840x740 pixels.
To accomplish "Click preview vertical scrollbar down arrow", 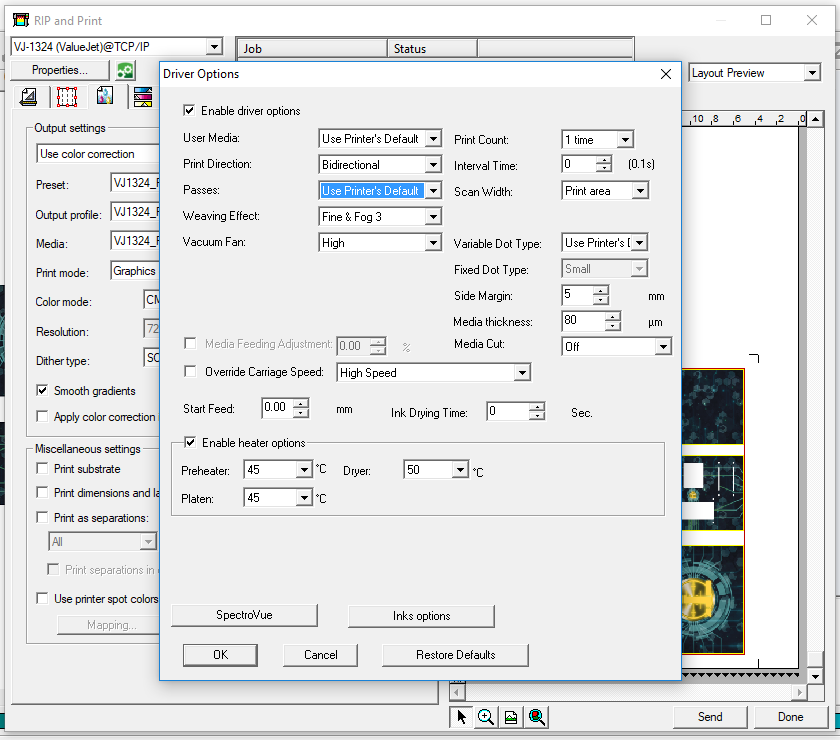I will click(815, 676).
